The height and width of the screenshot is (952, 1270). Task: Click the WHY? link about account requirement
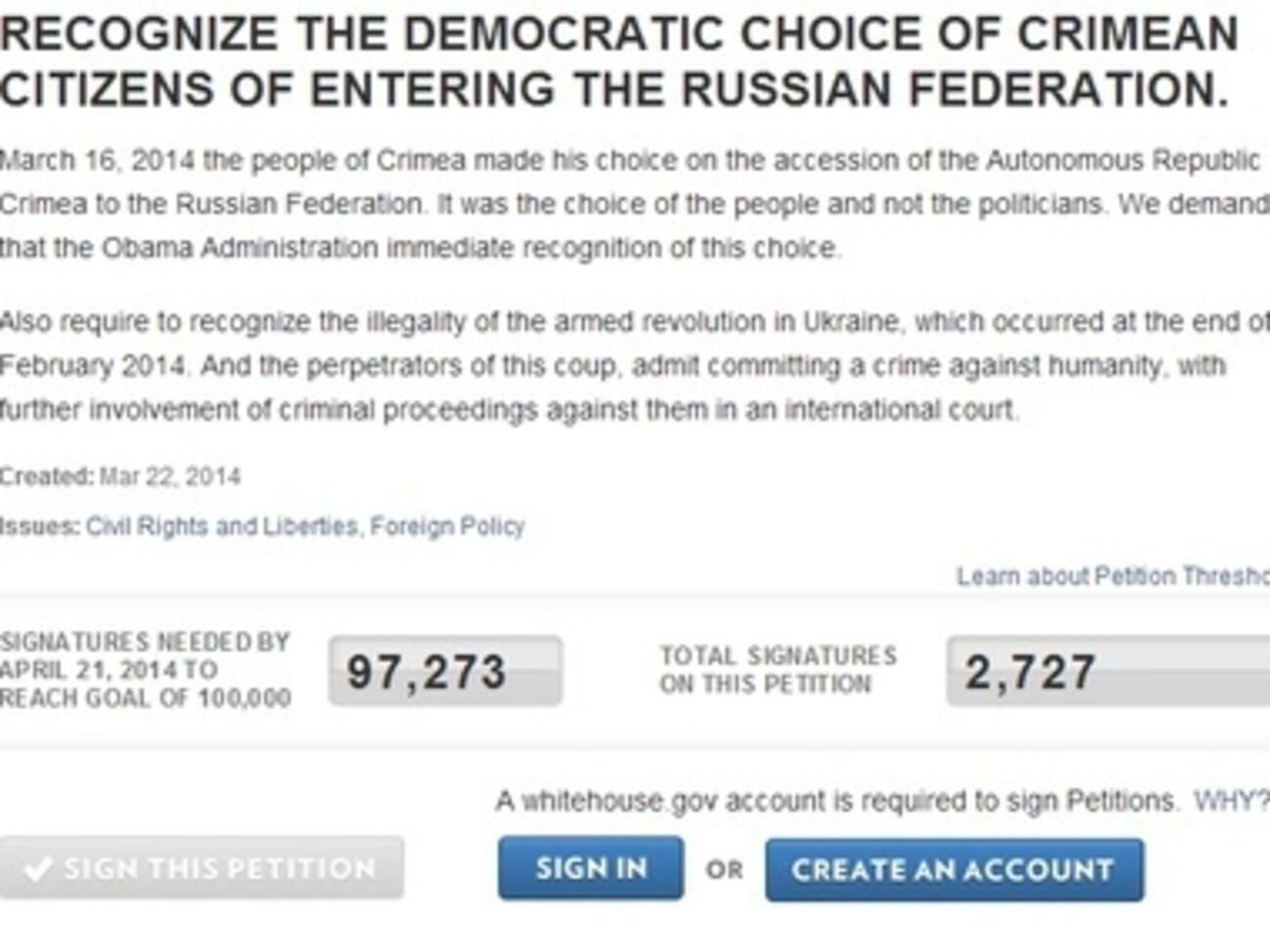coord(1231,801)
